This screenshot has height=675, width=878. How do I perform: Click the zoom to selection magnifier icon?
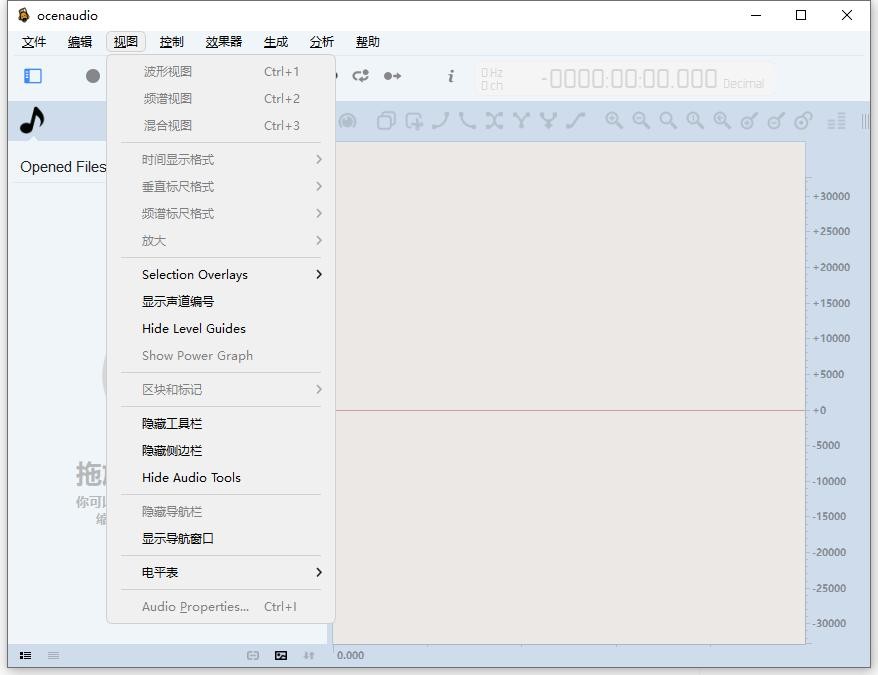point(722,120)
